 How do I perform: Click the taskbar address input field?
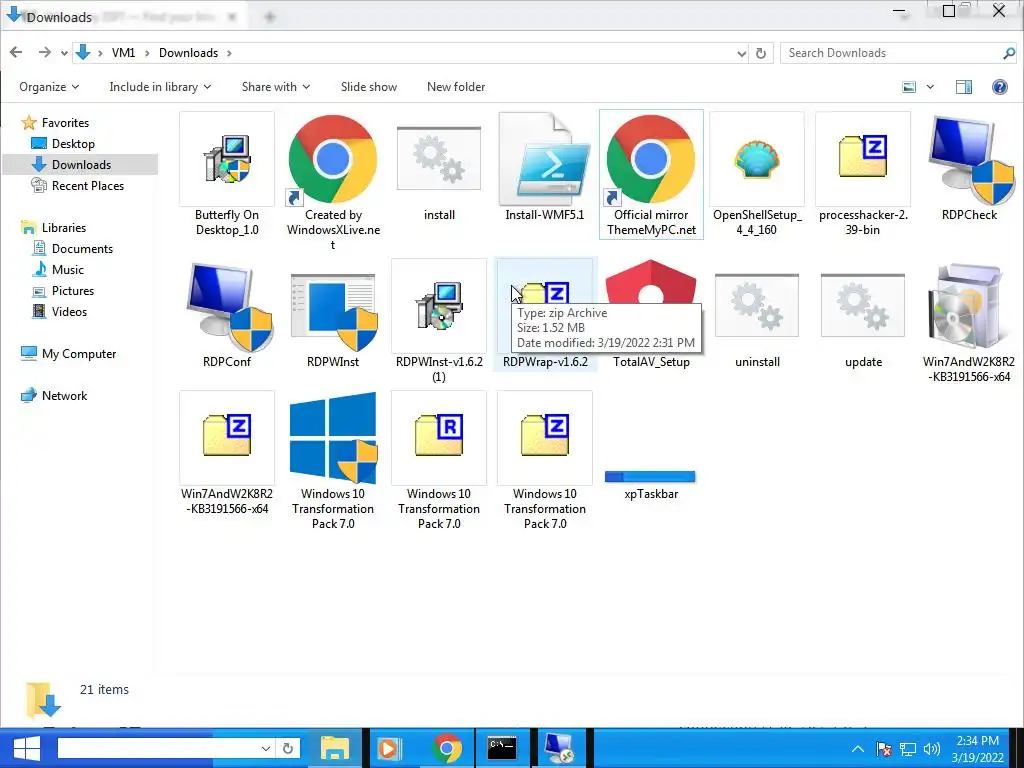click(157, 748)
